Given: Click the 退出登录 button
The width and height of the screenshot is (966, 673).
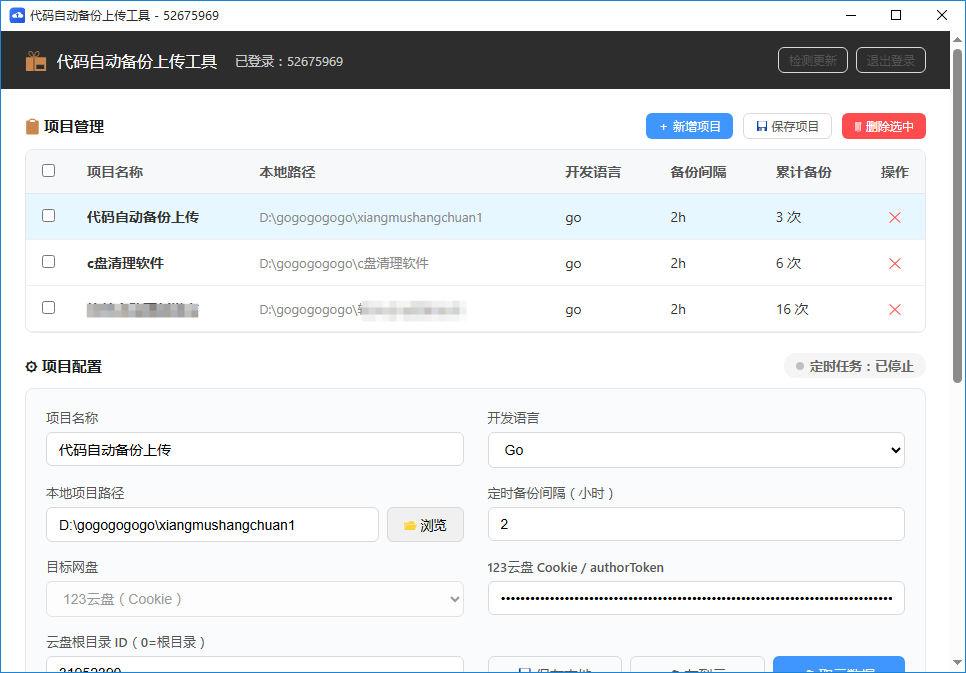Looking at the screenshot, I should (x=890, y=60).
